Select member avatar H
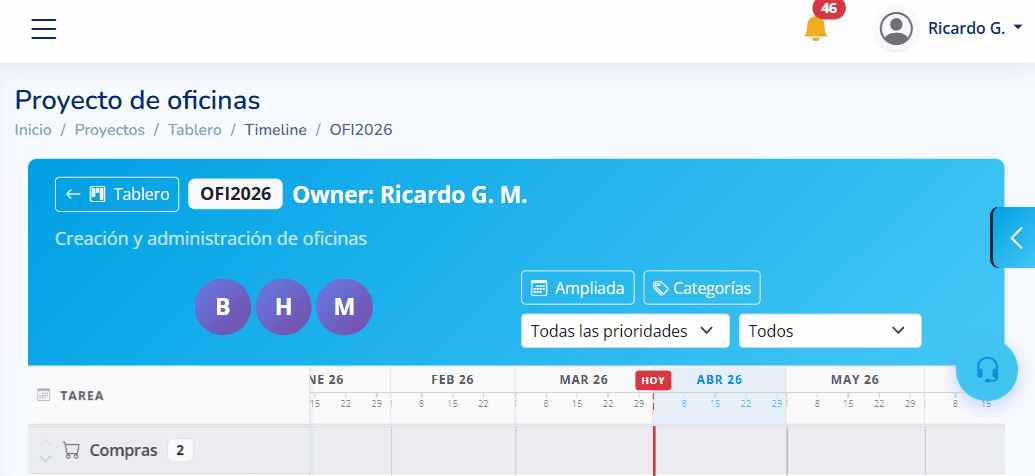 pos(283,307)
